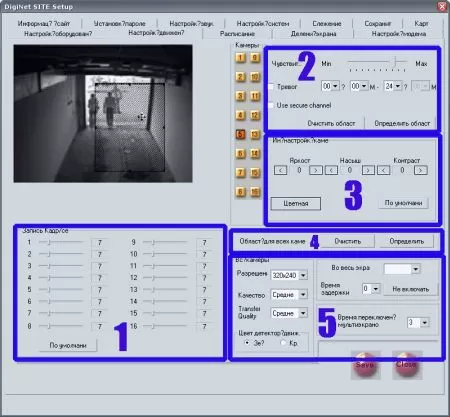The image size is (450, 417).
Task: Open the Transfer Quality dropdown
Action: (x=303, y=313)
